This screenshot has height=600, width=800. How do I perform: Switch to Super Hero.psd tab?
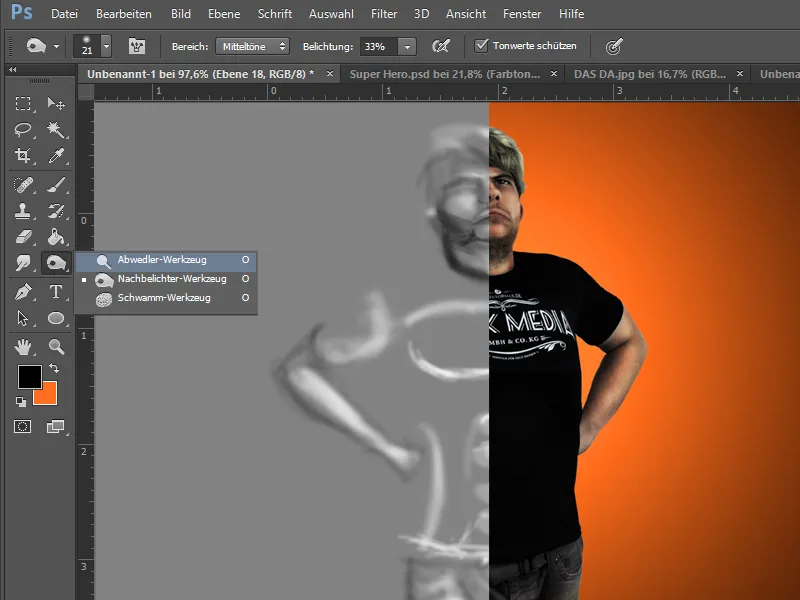point(444,74)
